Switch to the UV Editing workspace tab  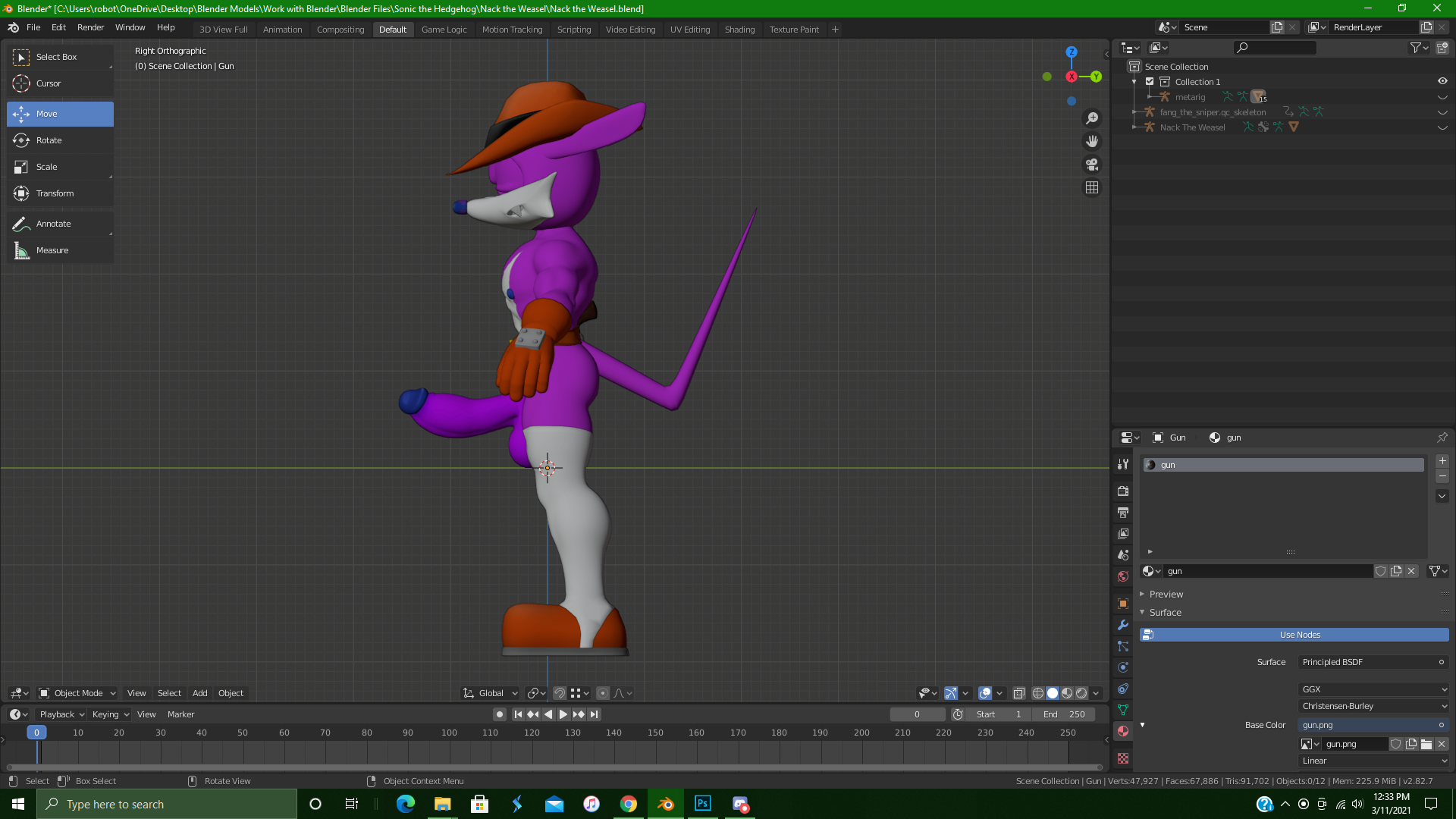(x=690, y=30)
